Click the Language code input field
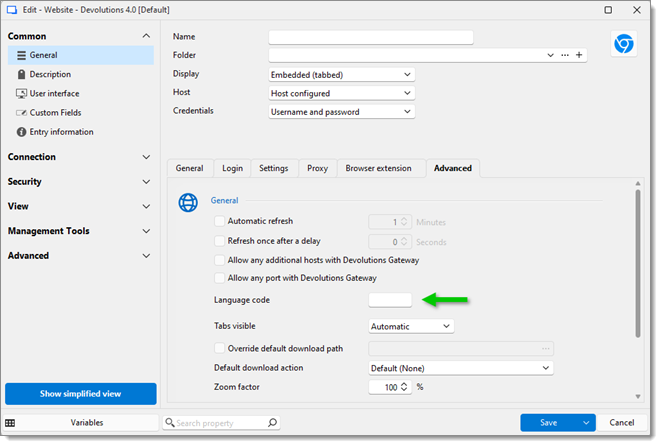 [x=390, y=300]
